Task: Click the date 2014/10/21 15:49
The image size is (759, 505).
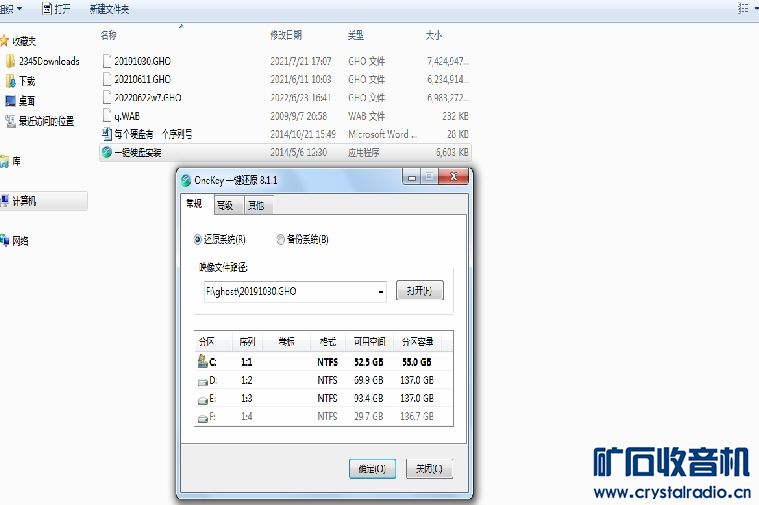Action: click(303, 134)
